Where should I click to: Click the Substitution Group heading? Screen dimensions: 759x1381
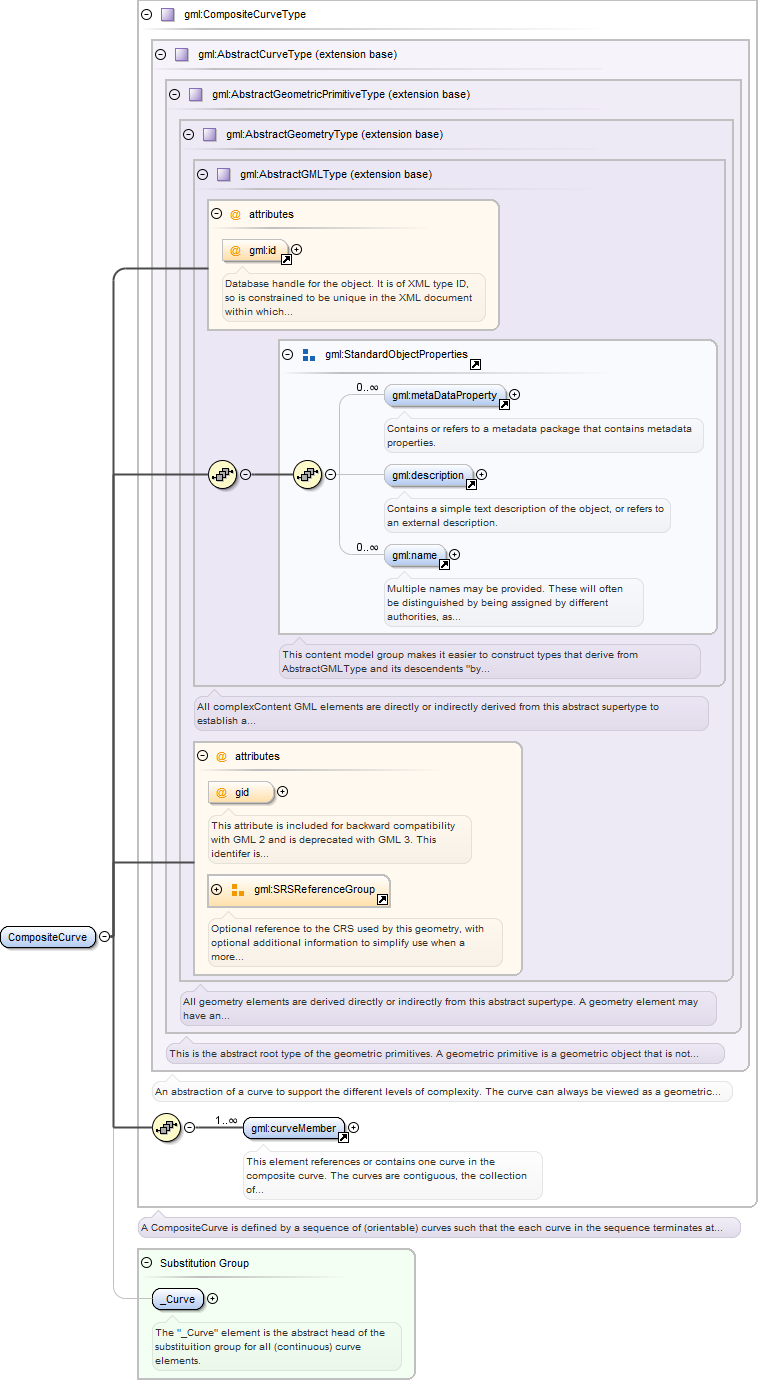coord(204,1263)
